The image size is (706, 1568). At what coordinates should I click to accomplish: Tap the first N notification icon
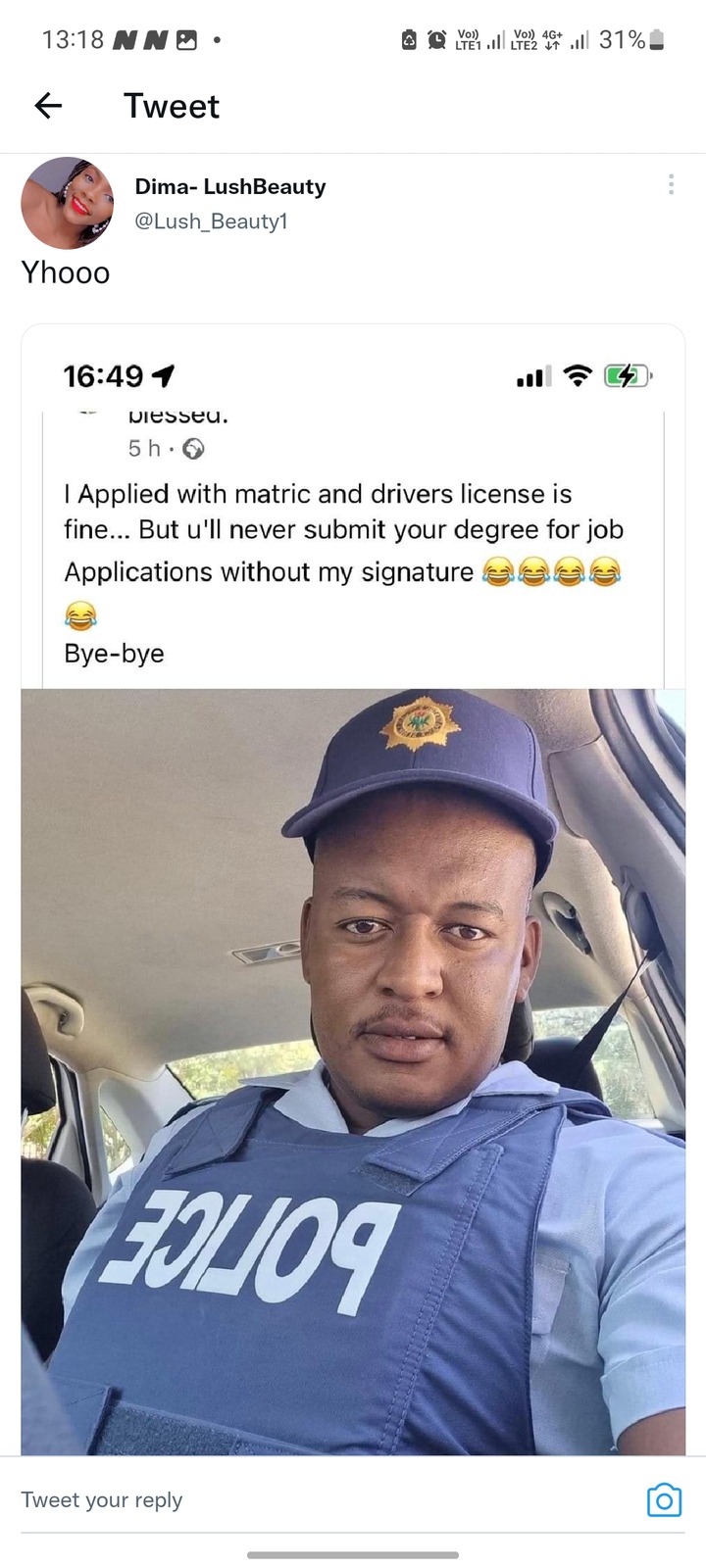[x=125, y=40]
